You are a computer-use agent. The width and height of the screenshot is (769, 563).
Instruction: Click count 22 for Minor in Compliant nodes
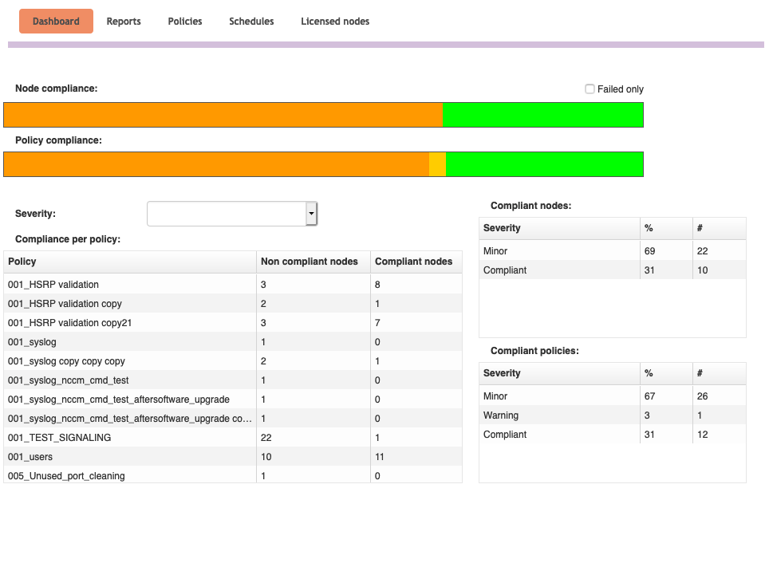[x=702, y=251]
